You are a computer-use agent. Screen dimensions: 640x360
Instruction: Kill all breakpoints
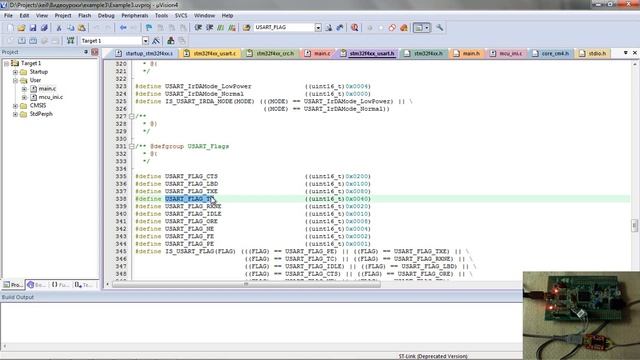click(404, 28)
